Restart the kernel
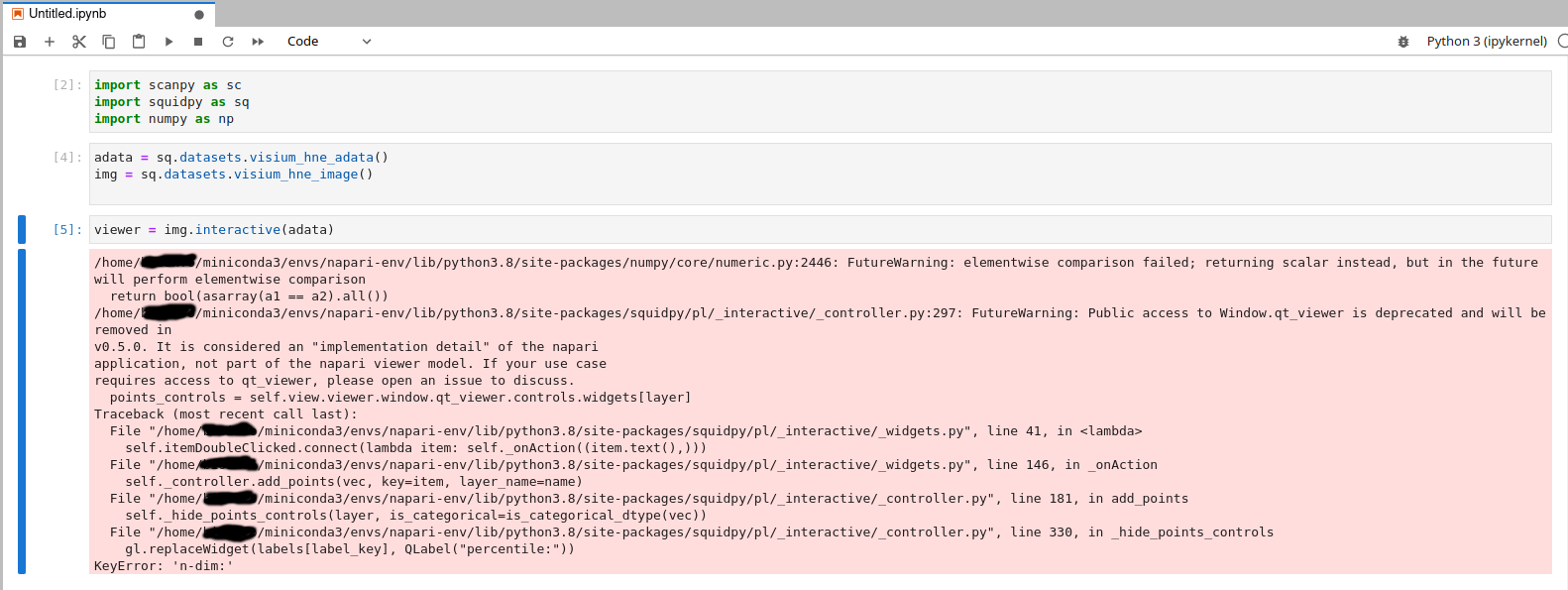Viewport: 1568px width, 590px height. [x=227, y=41]
